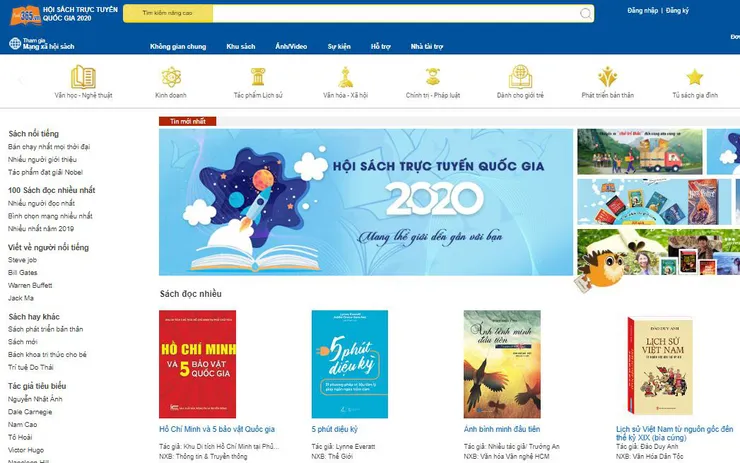Click the Tủ sách gia đình star icon
Image resolution: width=740 pixels, height=463 pixels.
[x=695, y=77]
